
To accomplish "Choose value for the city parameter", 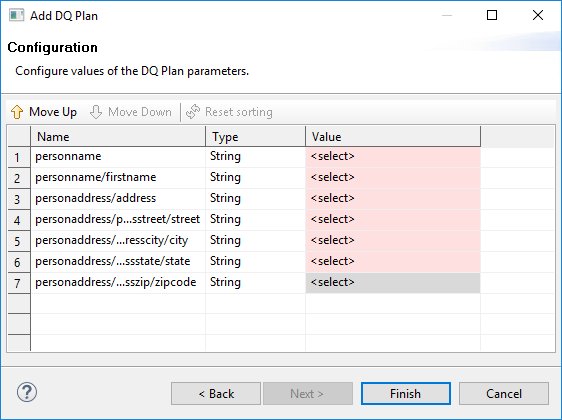I will point(393,240).
